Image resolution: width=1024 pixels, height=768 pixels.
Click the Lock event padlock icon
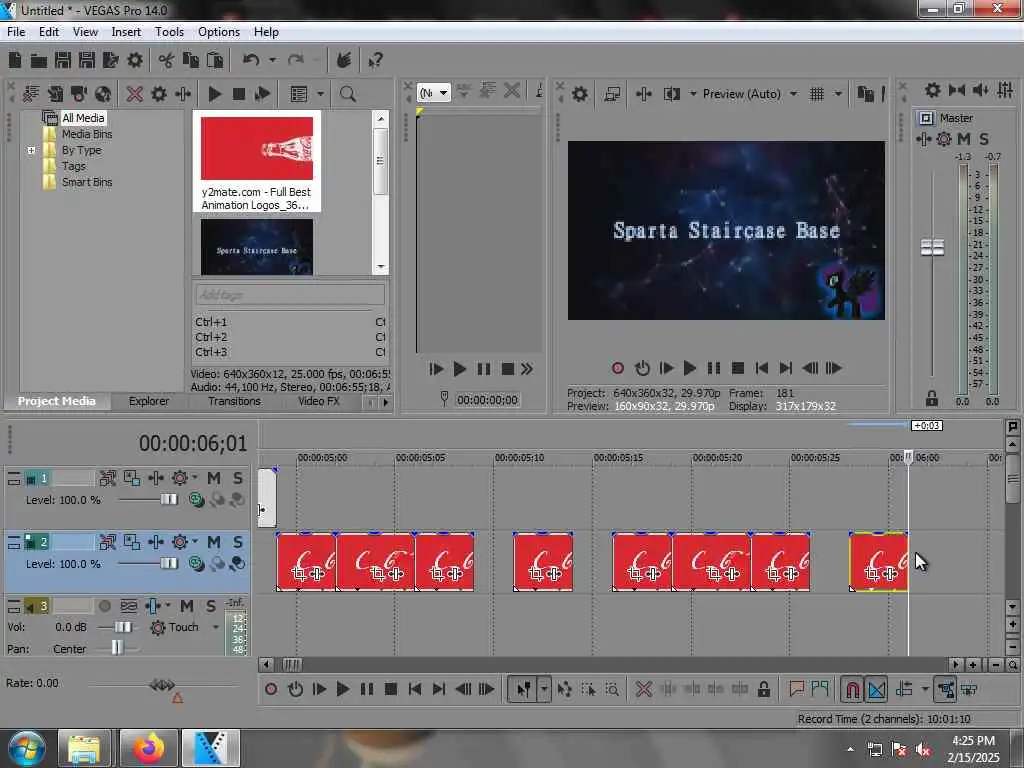pyautogui.click(x=763, y=689)
